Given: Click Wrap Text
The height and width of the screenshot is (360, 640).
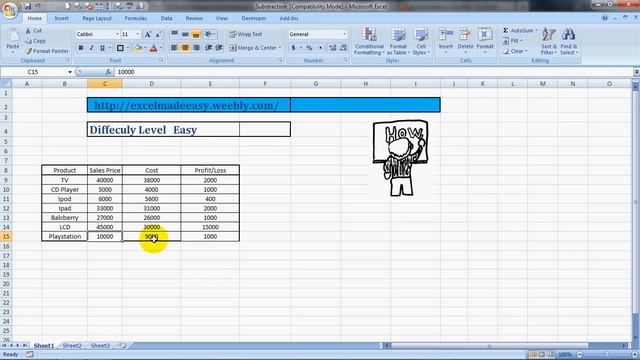Looking at the screenshot, I should coord(246,34).
